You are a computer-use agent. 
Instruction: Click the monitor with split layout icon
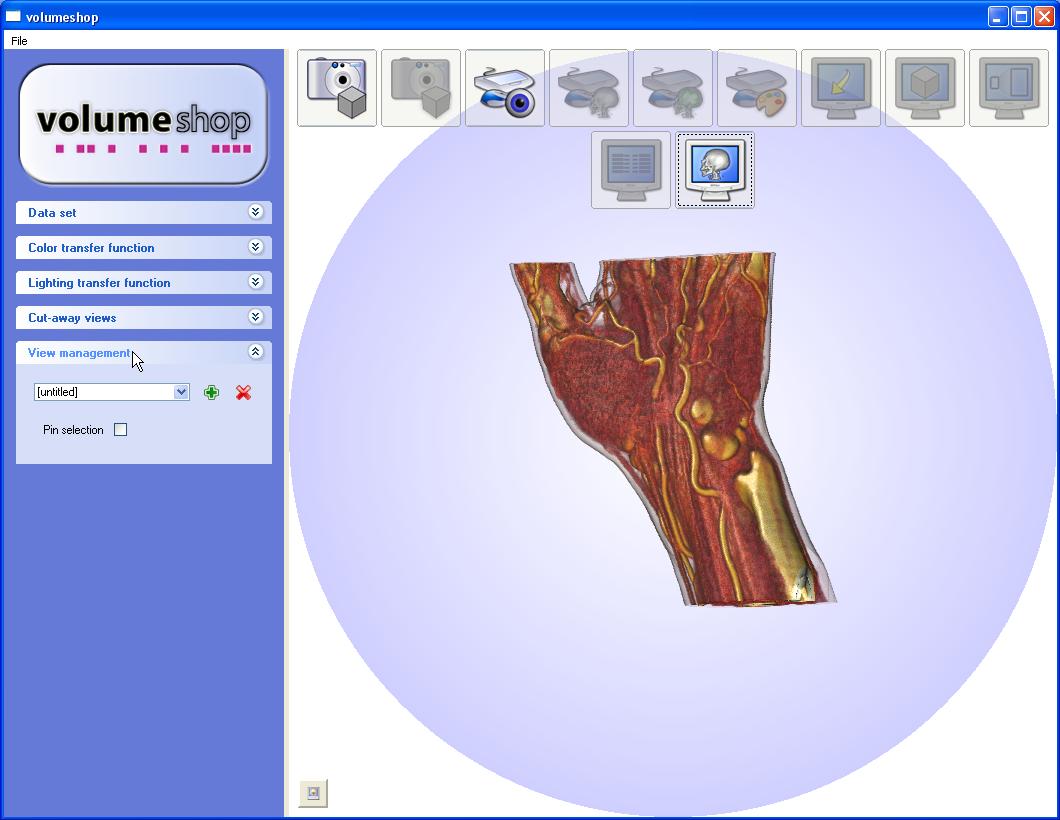click(x=1009, y=88)
